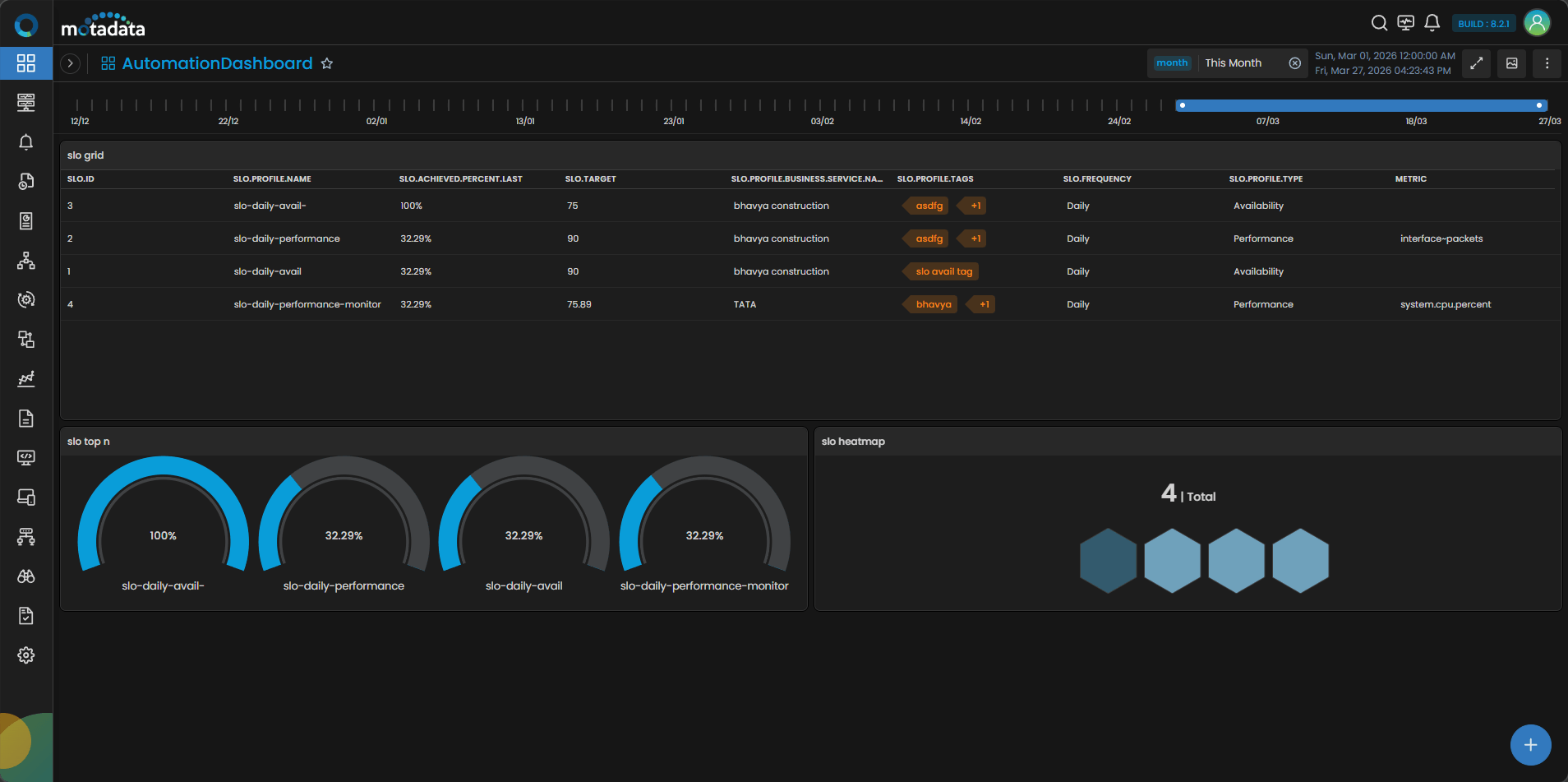Expand the dashboard list chevron
This screenshot has width=1568, height=782.
pyautogui.click(x=71, y=63)
